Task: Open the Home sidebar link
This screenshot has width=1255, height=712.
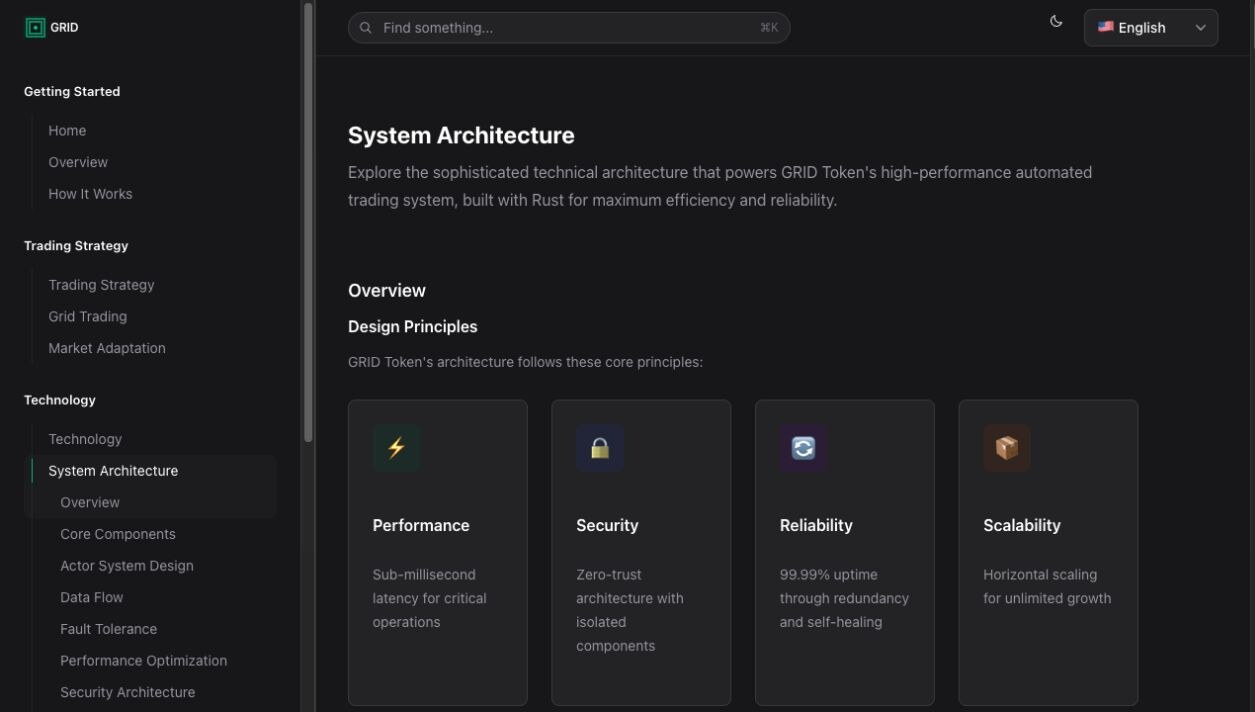Action: tap(67, 131)
